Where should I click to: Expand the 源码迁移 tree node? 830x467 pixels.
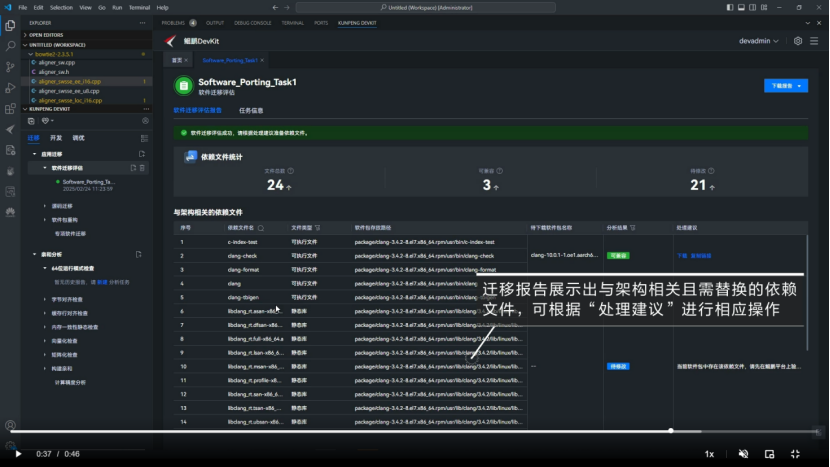point(44,206)
